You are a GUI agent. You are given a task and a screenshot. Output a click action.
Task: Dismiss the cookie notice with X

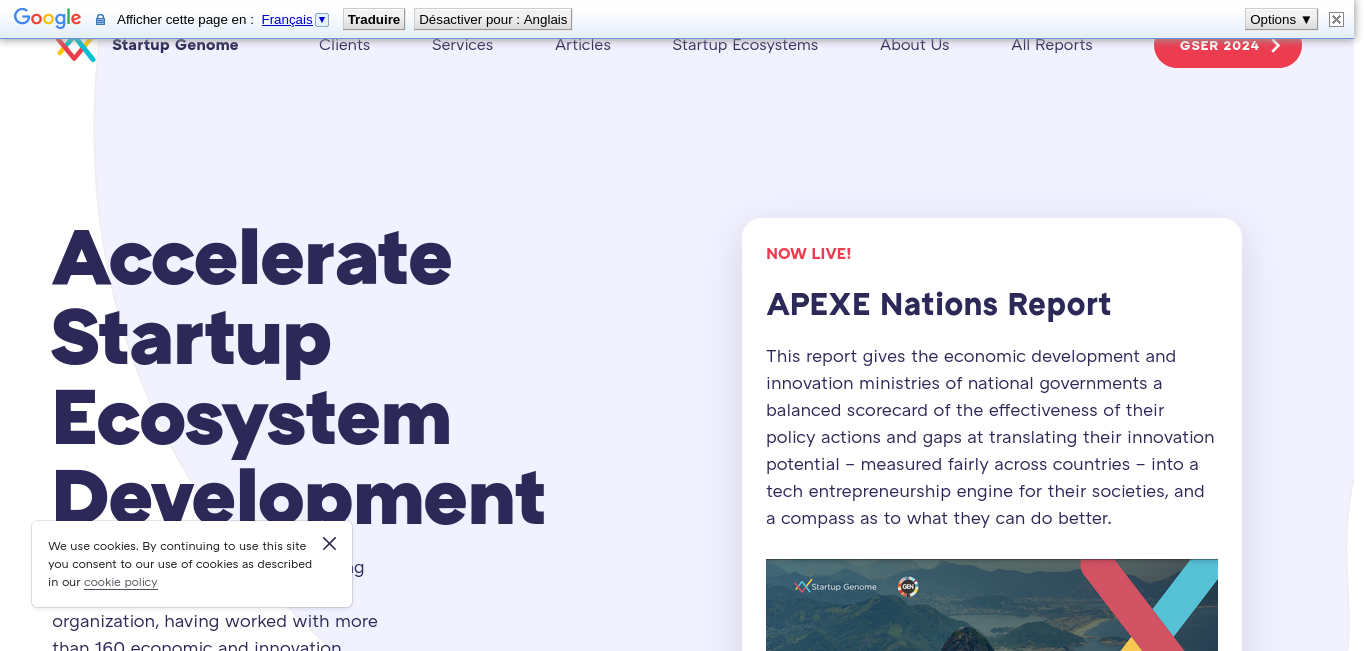pos(330,544)
